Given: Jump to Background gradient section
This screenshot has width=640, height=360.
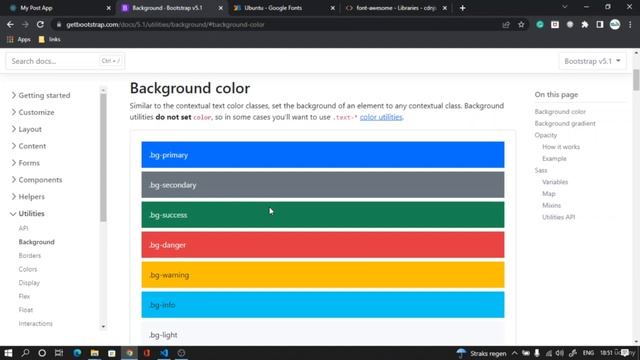Looking at the screenshot, I should pos(565,123).
